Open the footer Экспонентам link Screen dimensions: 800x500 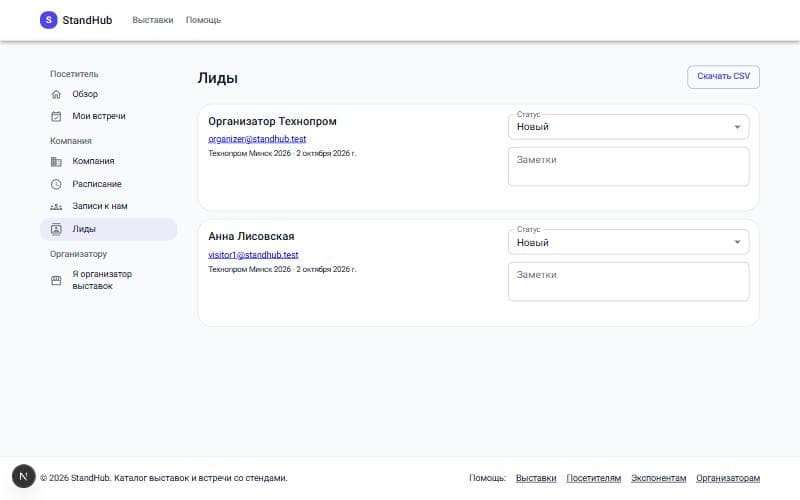(659, 478)
